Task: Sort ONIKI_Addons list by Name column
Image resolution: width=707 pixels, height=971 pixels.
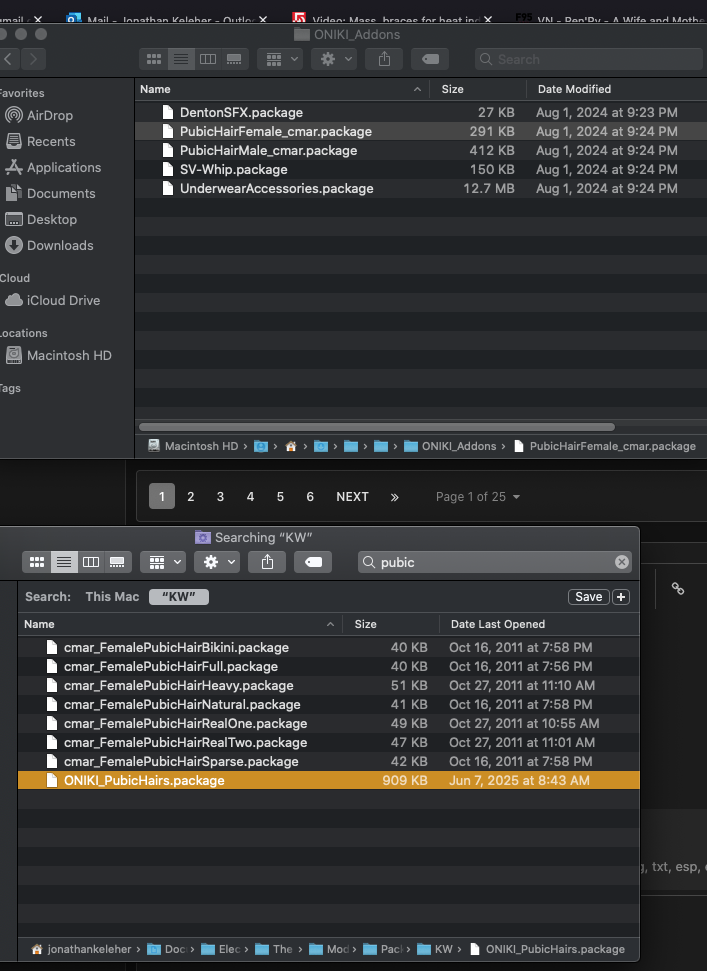Action: click(x=282, y=89)
